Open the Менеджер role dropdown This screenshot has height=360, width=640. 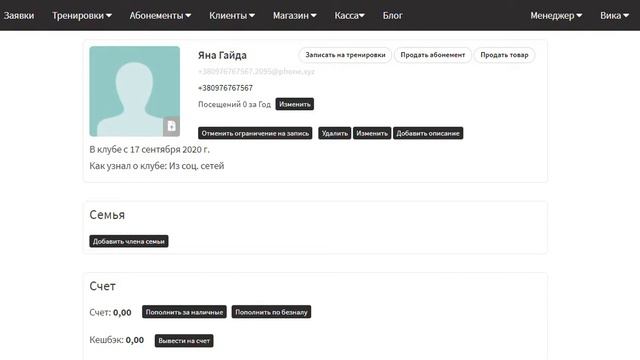(x=556, y=16)
